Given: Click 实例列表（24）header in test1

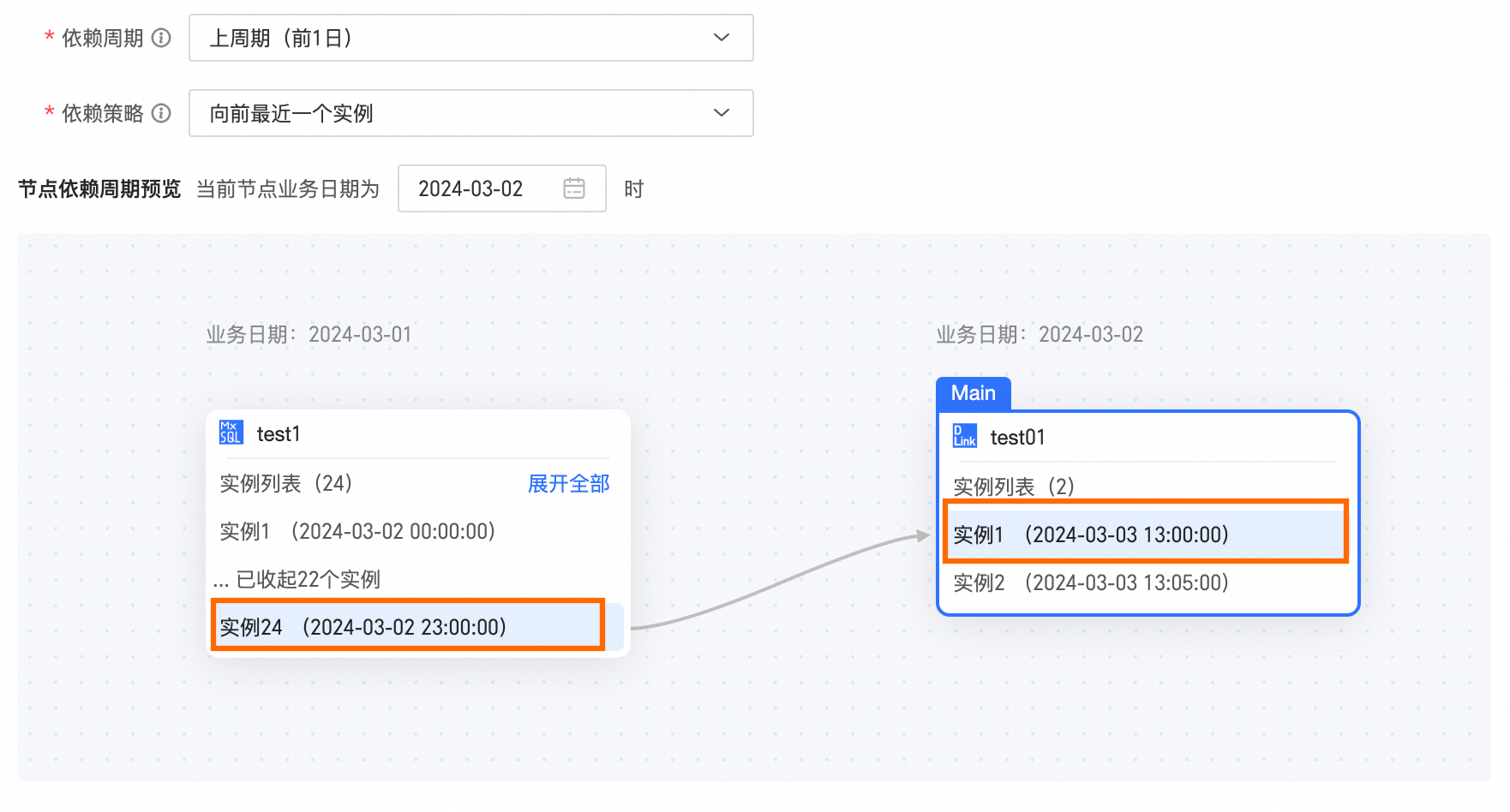Looking at the screenshot, I should tap(286, 484).
